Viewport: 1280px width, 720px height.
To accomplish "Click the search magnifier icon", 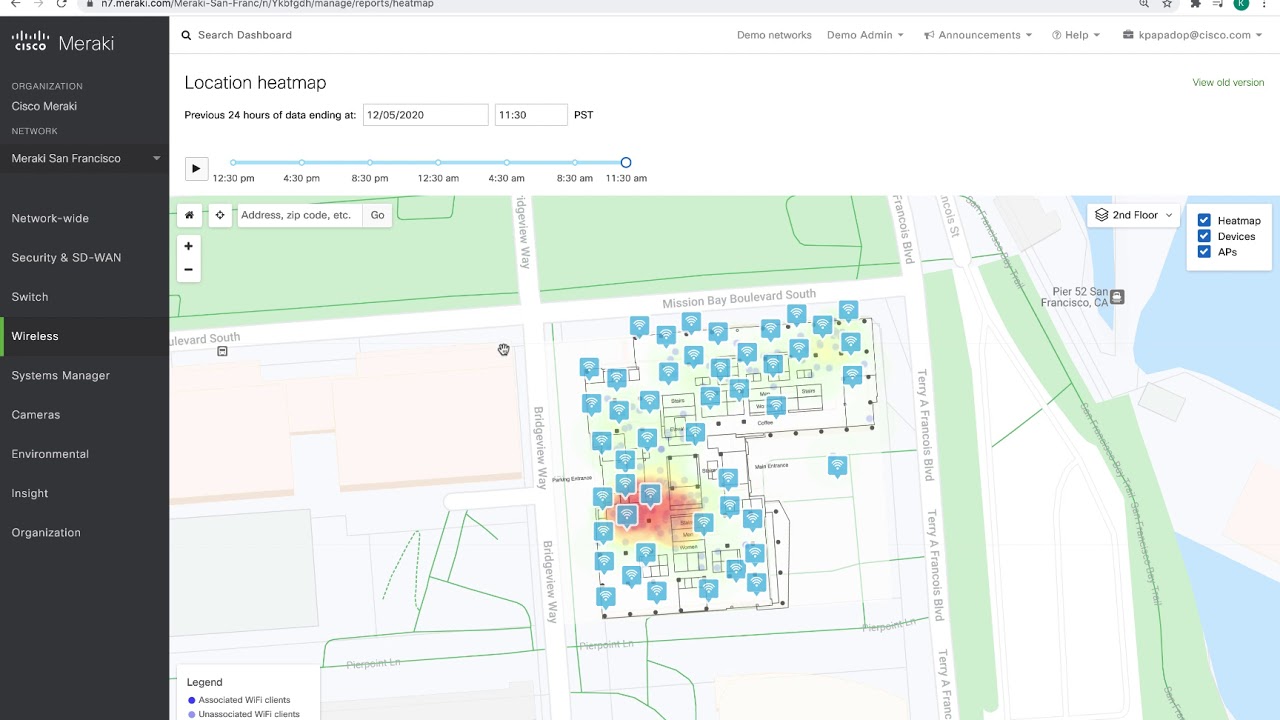I will [186, 35].
